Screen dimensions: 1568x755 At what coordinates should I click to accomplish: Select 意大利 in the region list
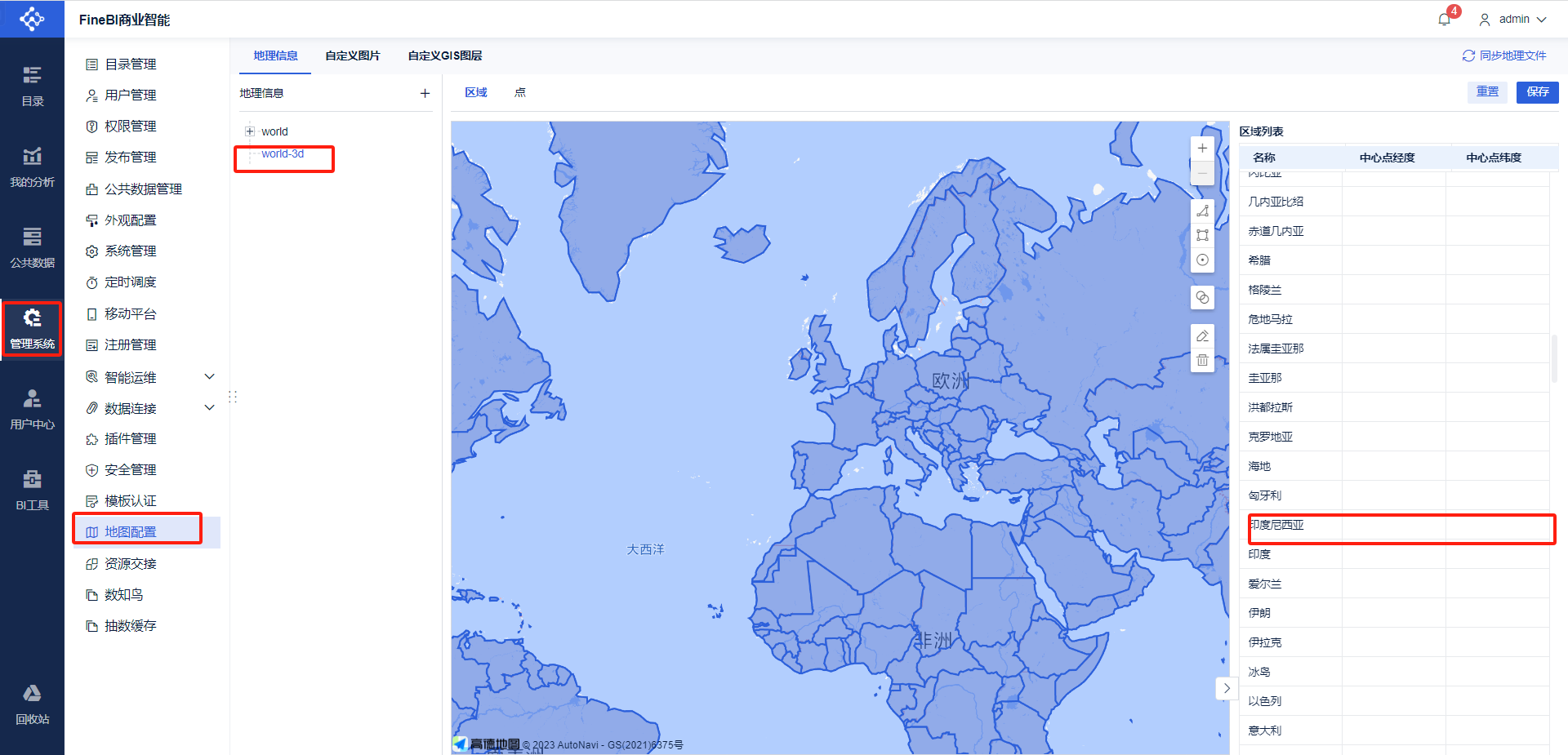(x=1264, y=731)
